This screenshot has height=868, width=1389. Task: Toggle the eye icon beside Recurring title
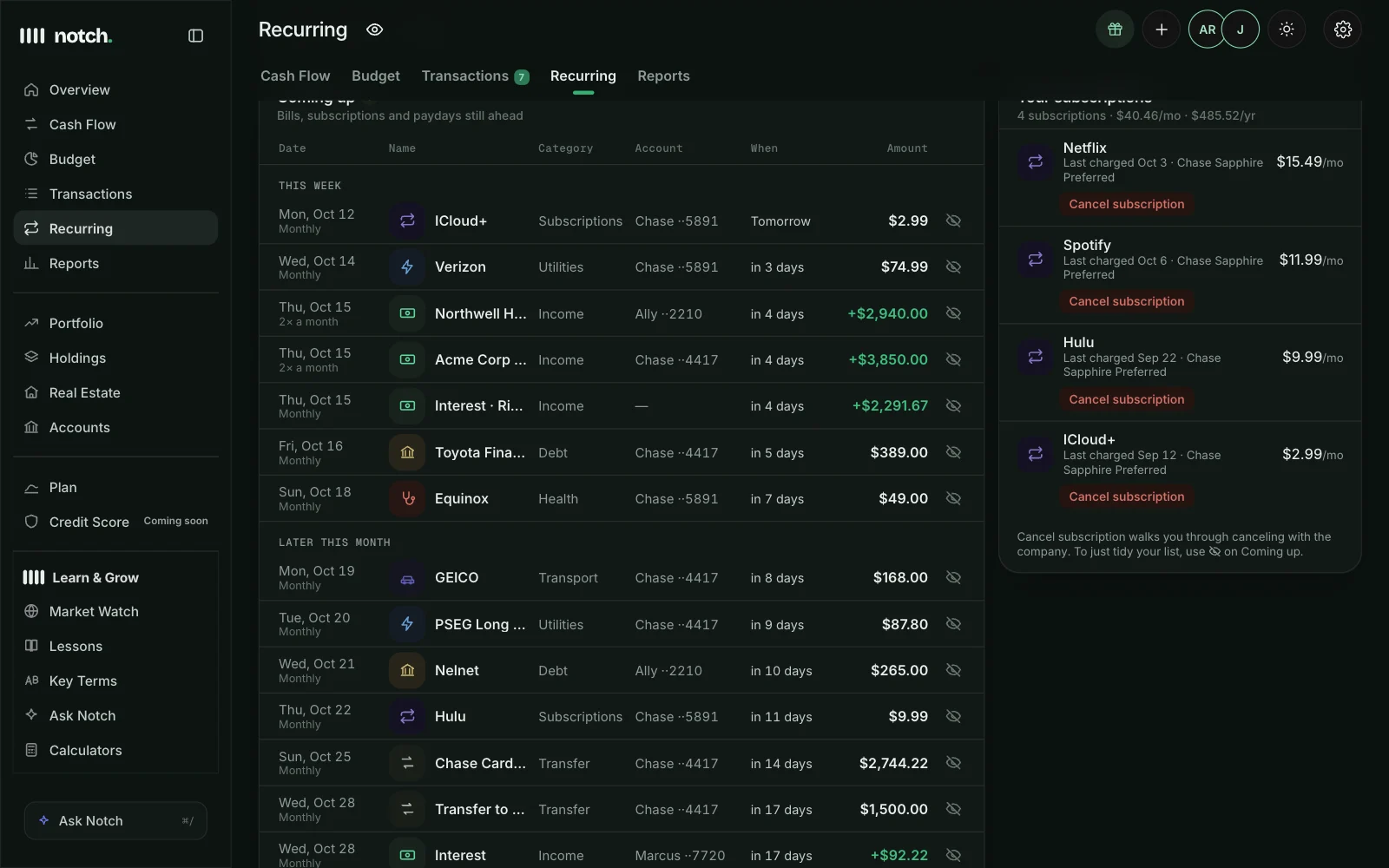[x=374, y=30]
